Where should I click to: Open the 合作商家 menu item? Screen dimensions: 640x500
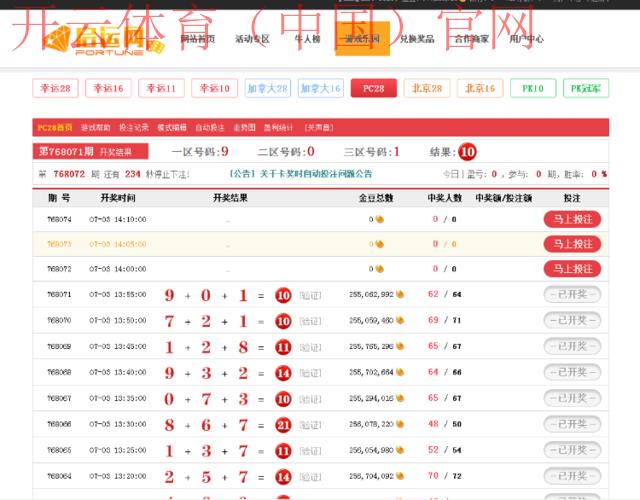coord(472,39)
